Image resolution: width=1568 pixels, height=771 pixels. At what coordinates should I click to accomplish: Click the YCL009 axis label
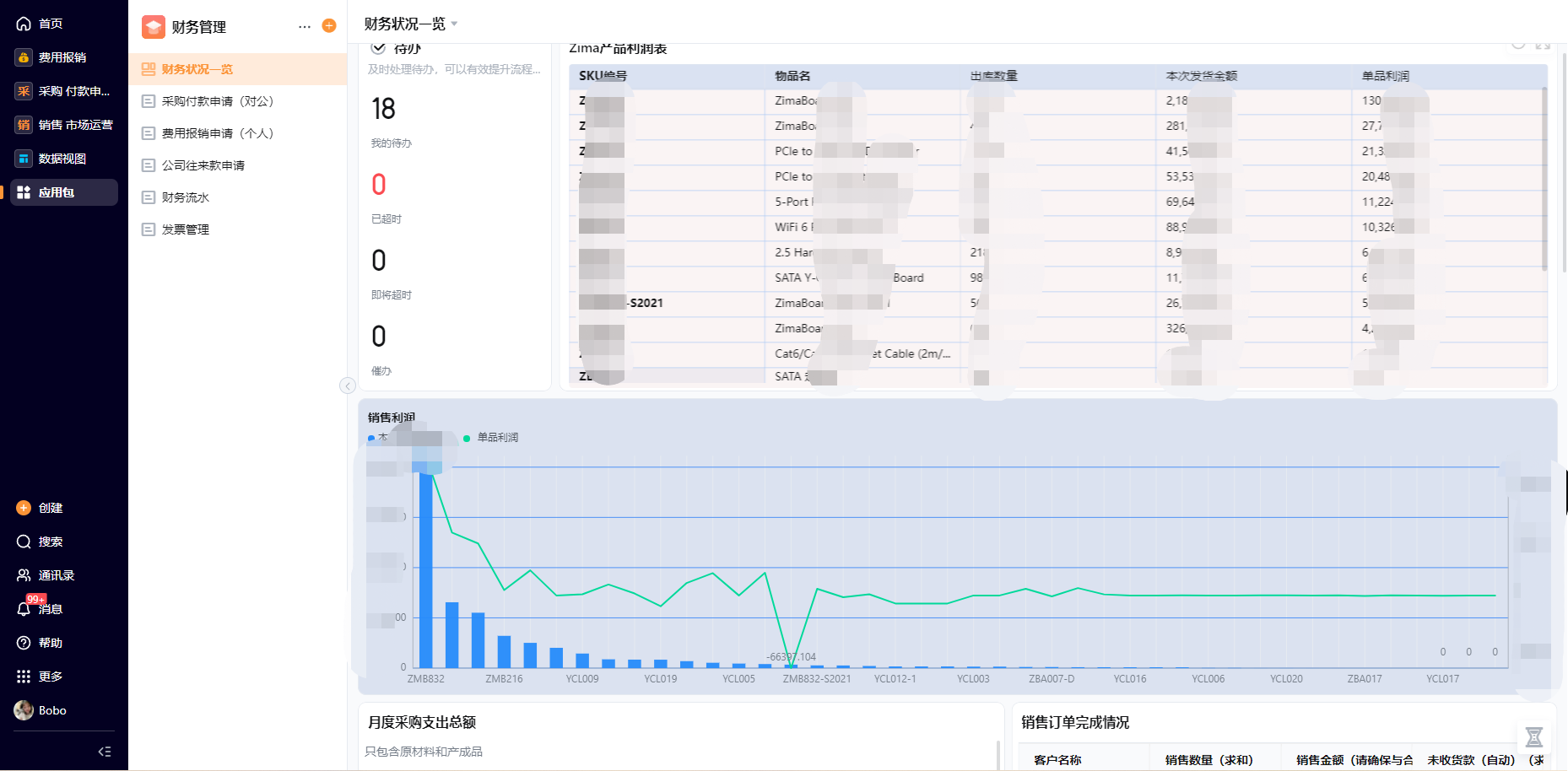(582, 679)
